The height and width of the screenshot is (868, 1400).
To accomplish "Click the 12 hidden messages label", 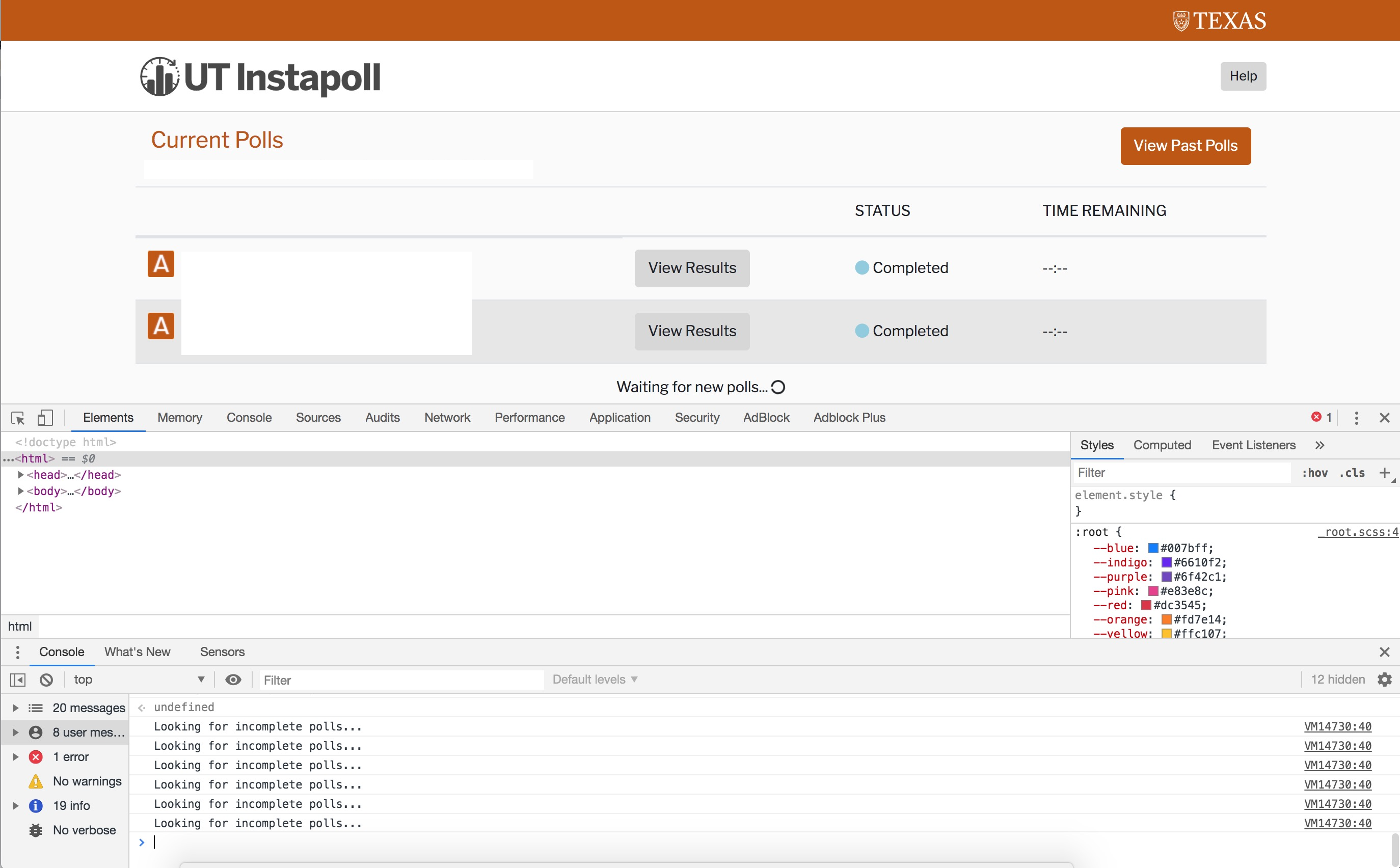I will [x=1337, y=680].
